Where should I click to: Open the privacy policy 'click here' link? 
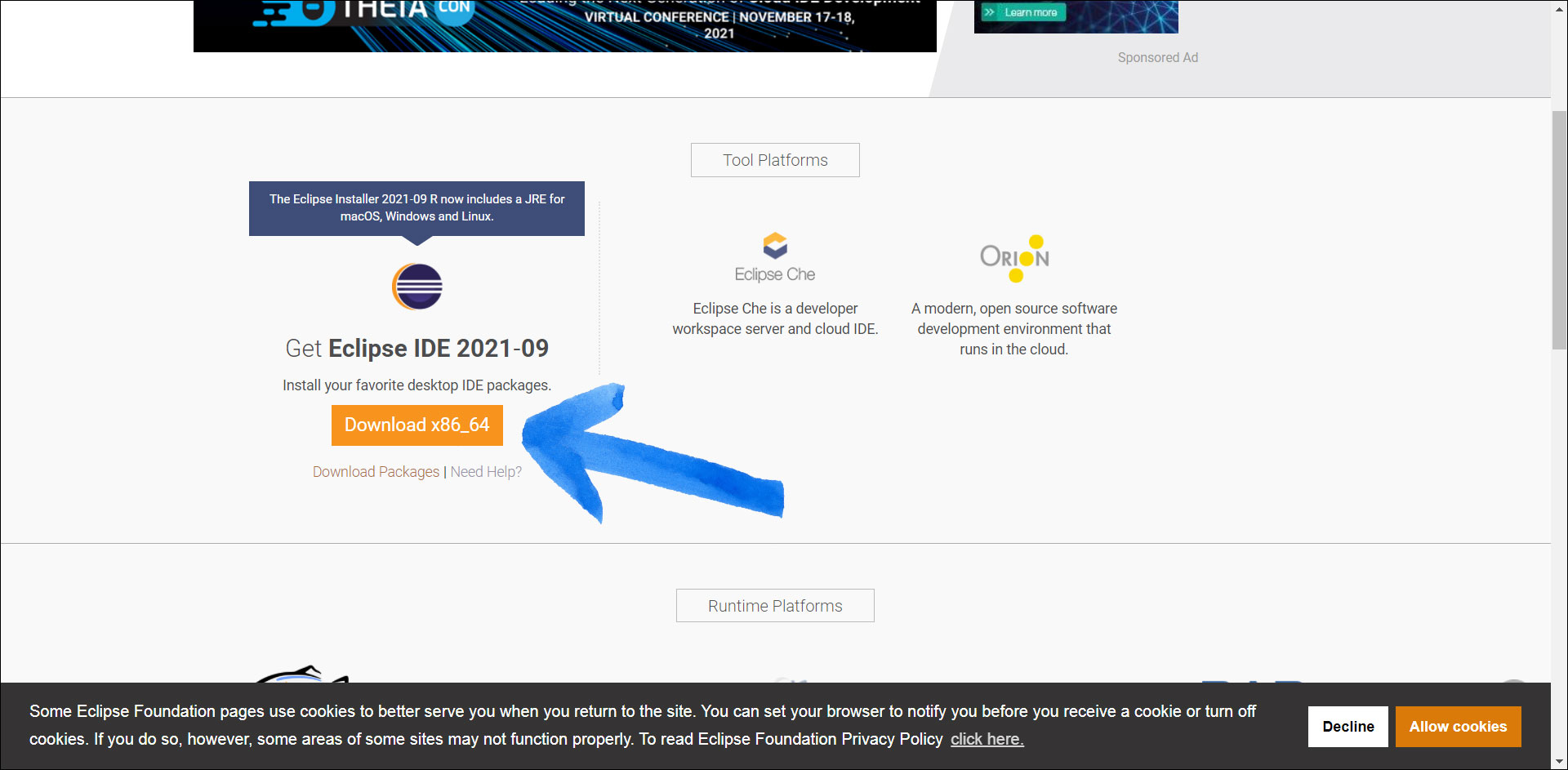click(x=987, y=739)
